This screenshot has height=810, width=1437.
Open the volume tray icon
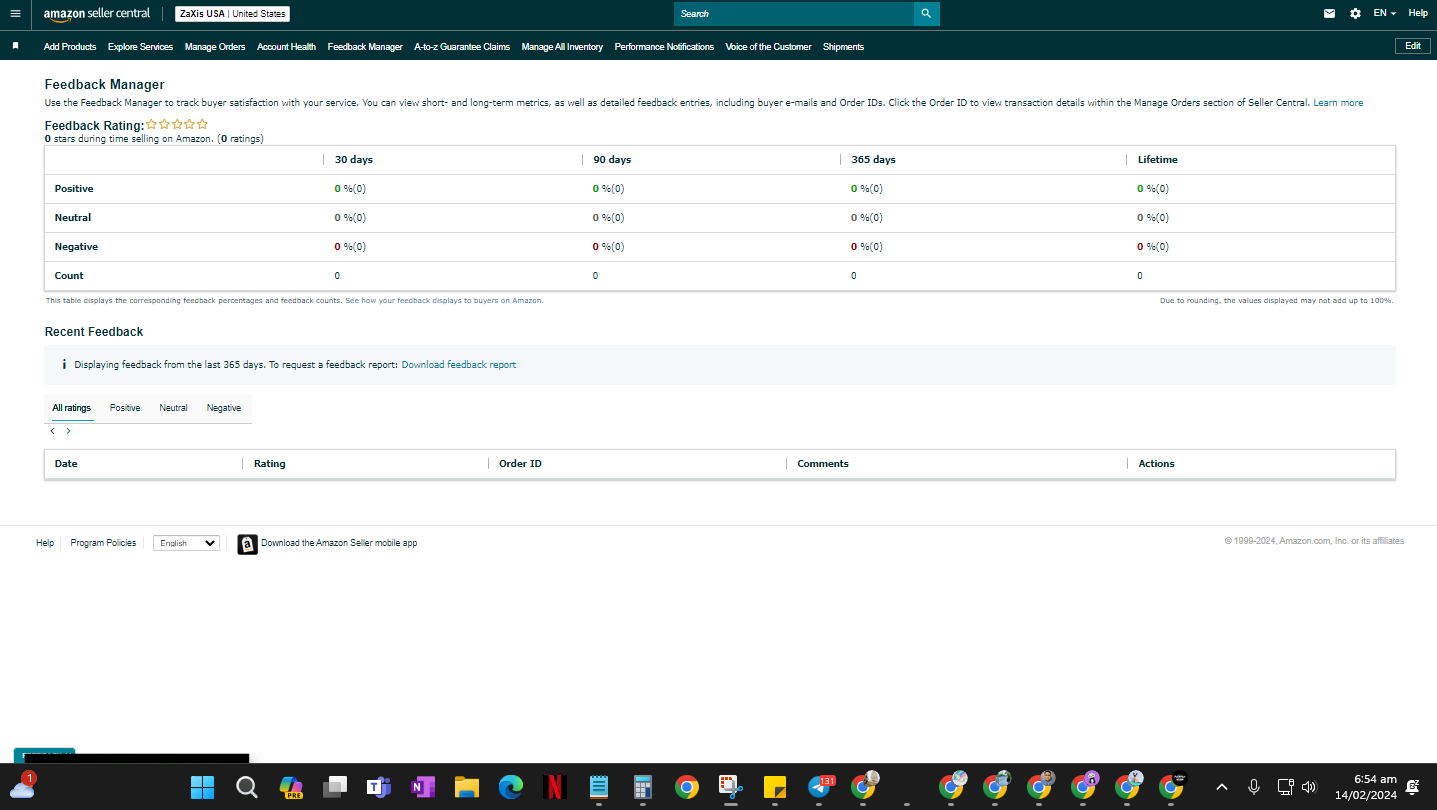1309,787
